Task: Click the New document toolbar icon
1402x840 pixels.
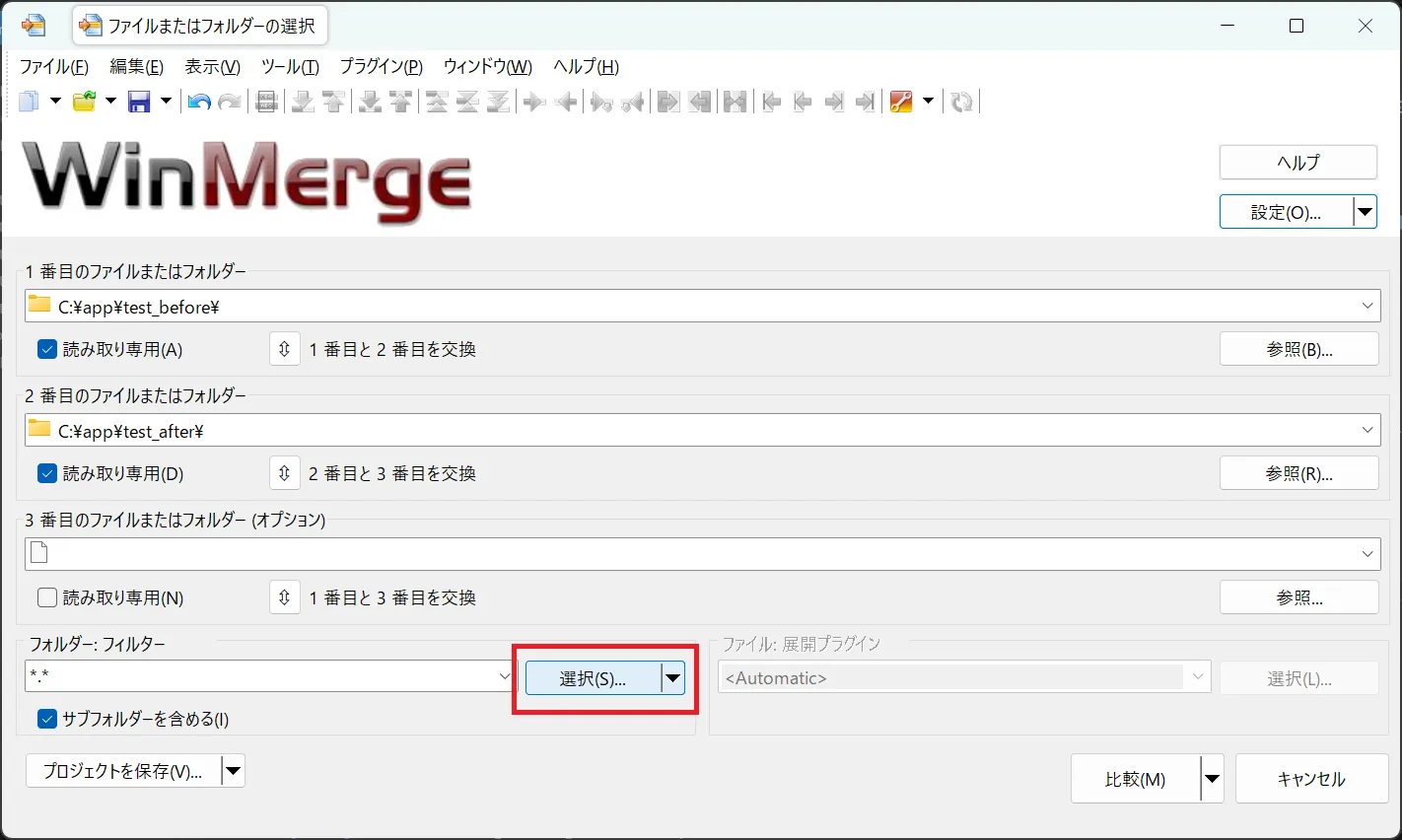Action: pyautogui.click(x=30, y=102)
